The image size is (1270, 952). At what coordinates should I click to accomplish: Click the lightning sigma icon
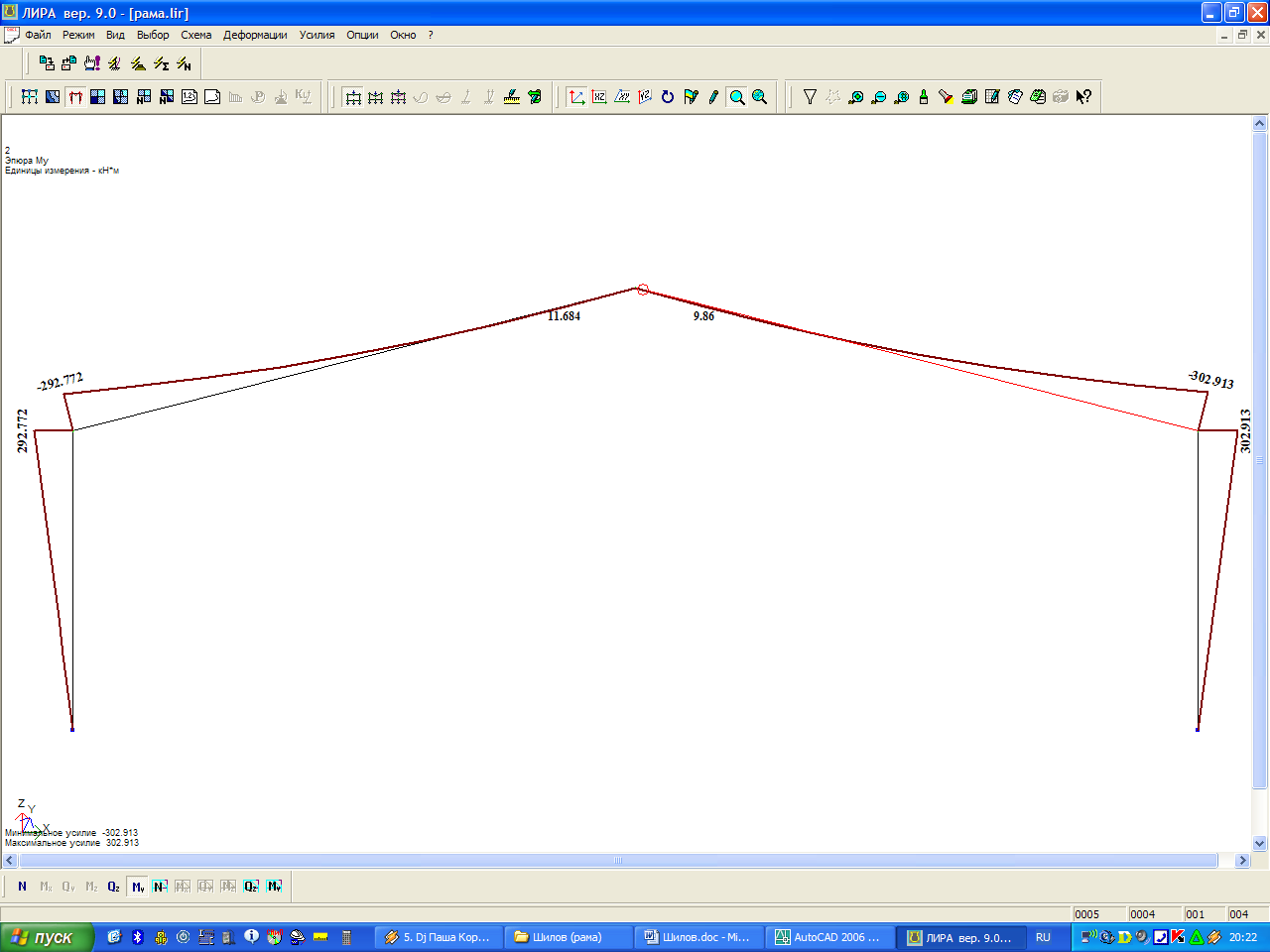[x=161, y=63]
